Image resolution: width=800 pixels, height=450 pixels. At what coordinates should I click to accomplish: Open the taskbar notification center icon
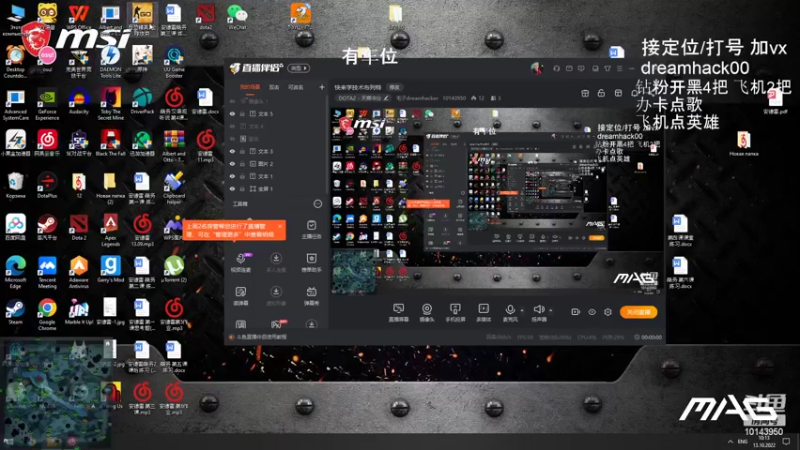[786, 441]
